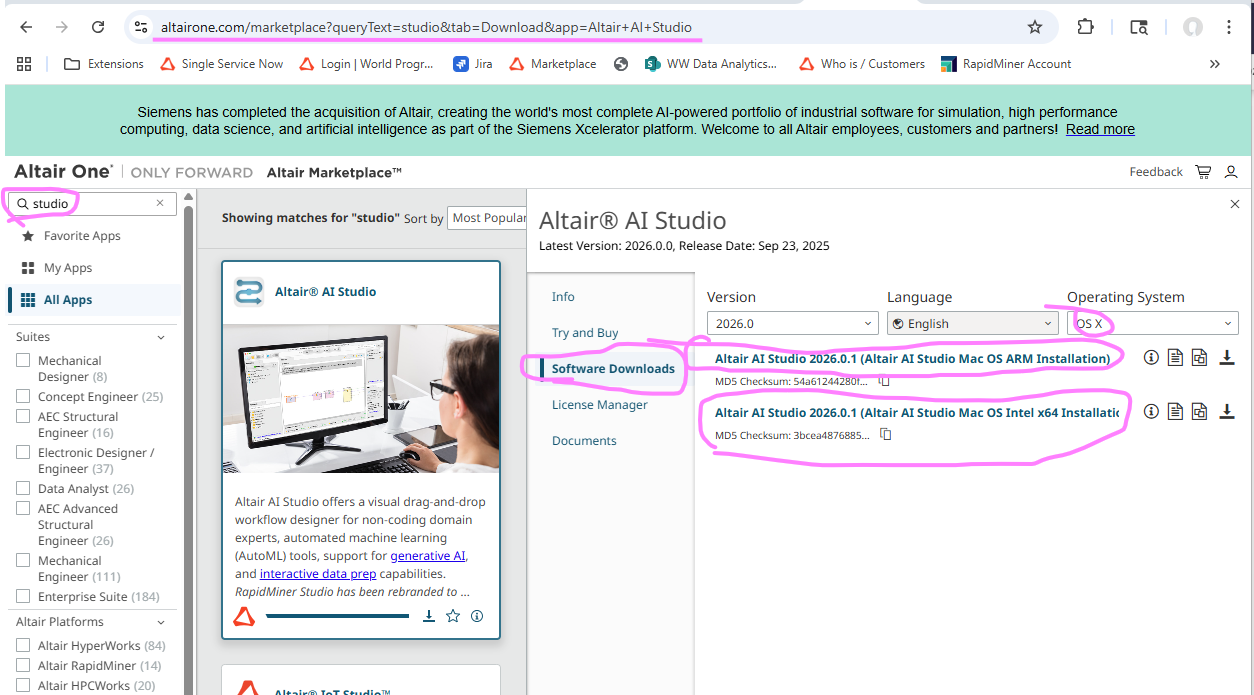
Task: Open the Info tab
Action: point(563,297)
